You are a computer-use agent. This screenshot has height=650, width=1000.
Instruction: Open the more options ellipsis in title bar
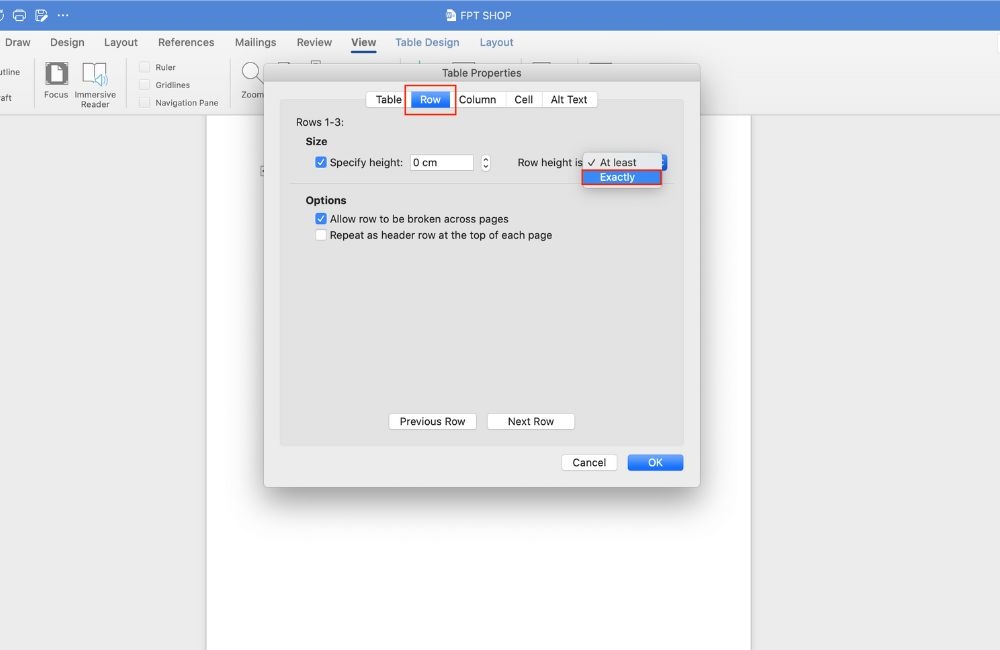62,15
